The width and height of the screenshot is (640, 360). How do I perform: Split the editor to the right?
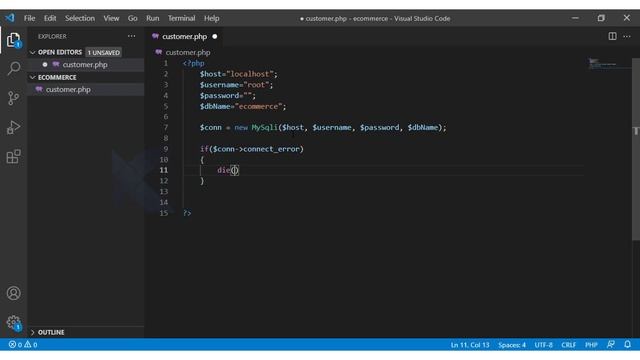612,36
